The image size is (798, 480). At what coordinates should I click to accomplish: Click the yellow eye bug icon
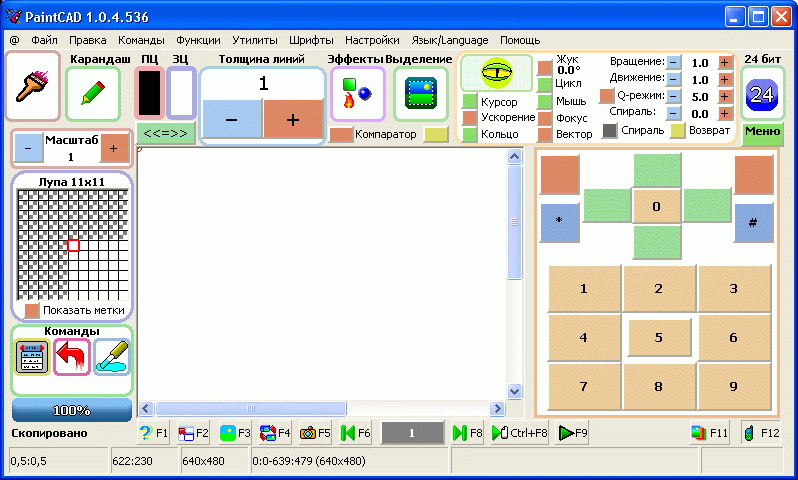tap(496, 72)
